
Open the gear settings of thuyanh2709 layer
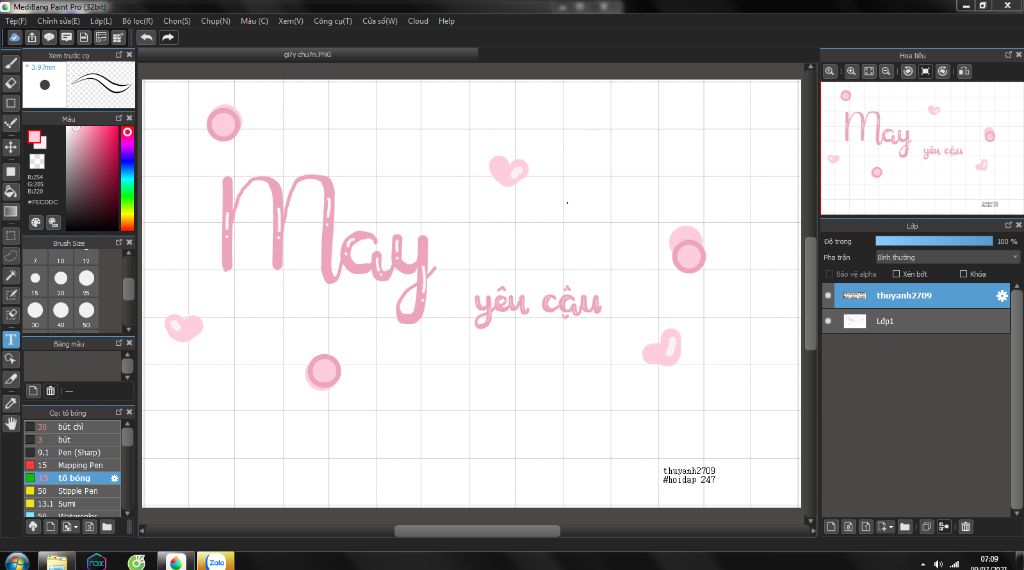coord(1001,296)
